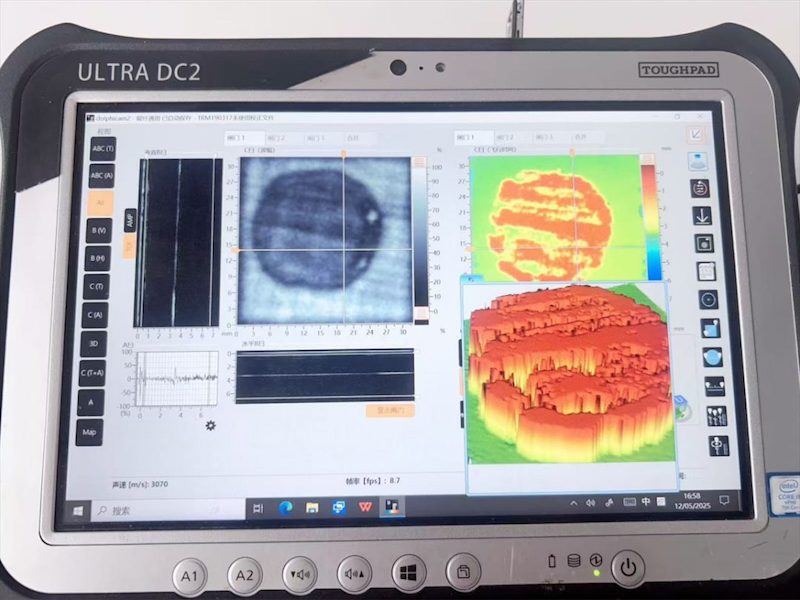Choose the C (T) thickness C-scan view
The height and width of the screenshot is (600, 800).
coord(96,286)
